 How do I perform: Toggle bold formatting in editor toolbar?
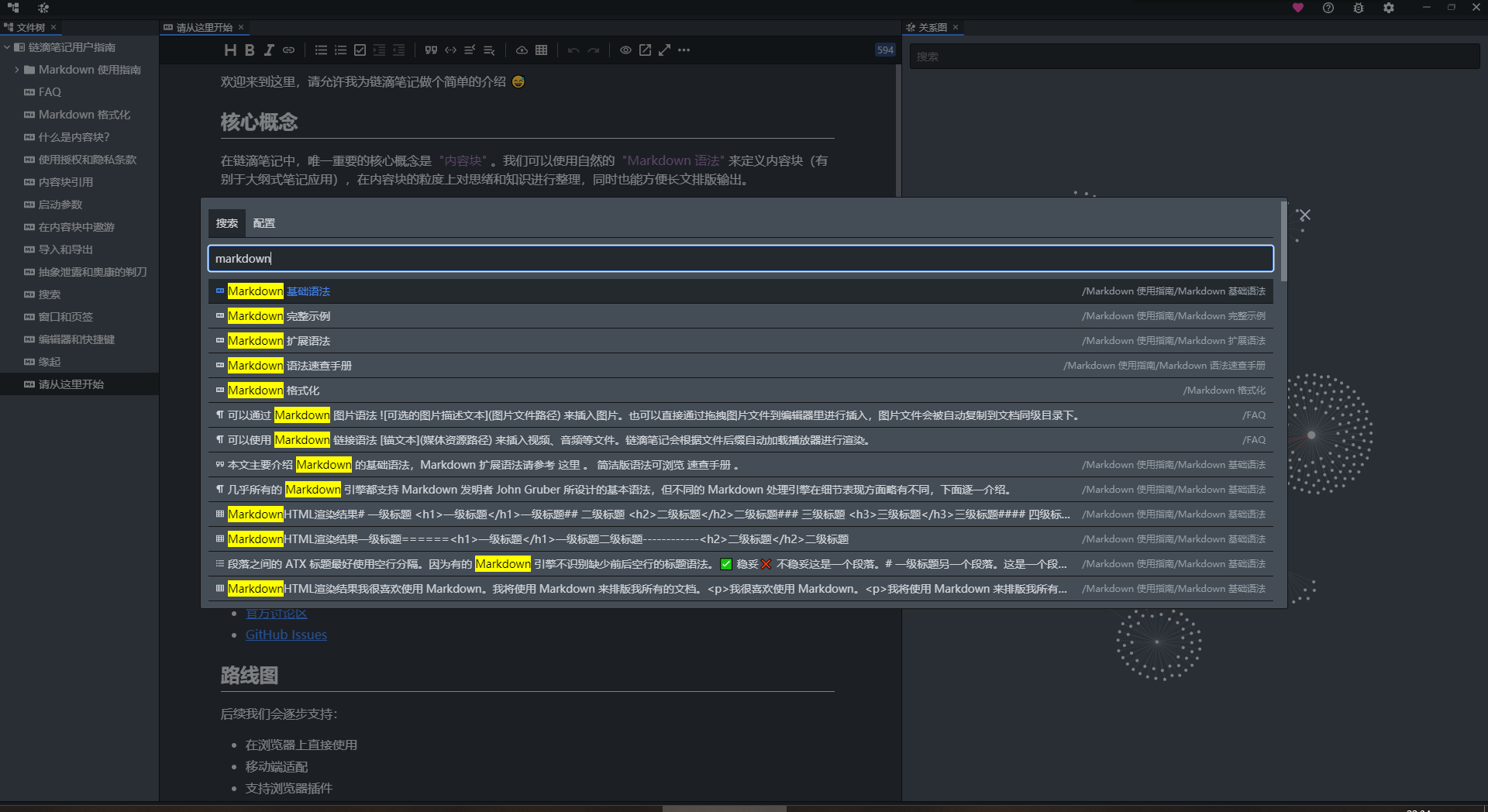click(x=250, y=50)
